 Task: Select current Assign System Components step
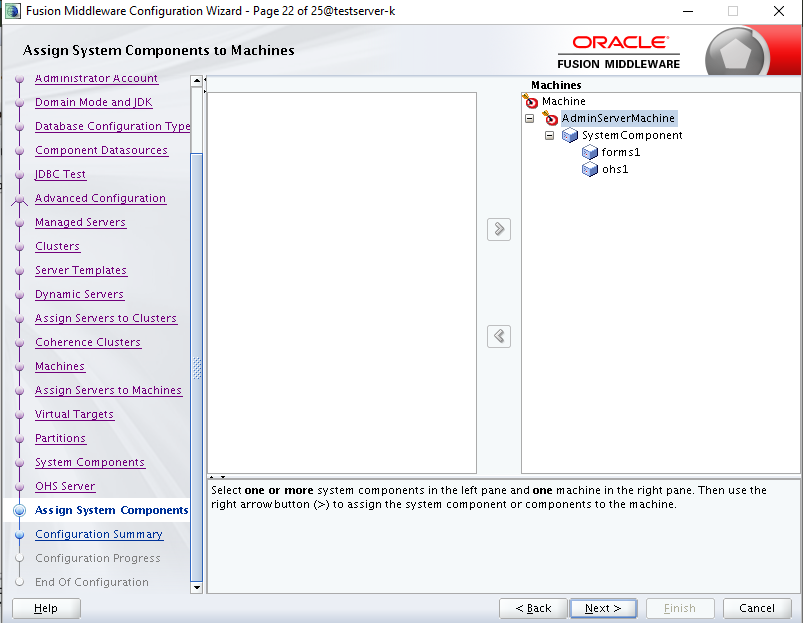click(x=112, y=510)
